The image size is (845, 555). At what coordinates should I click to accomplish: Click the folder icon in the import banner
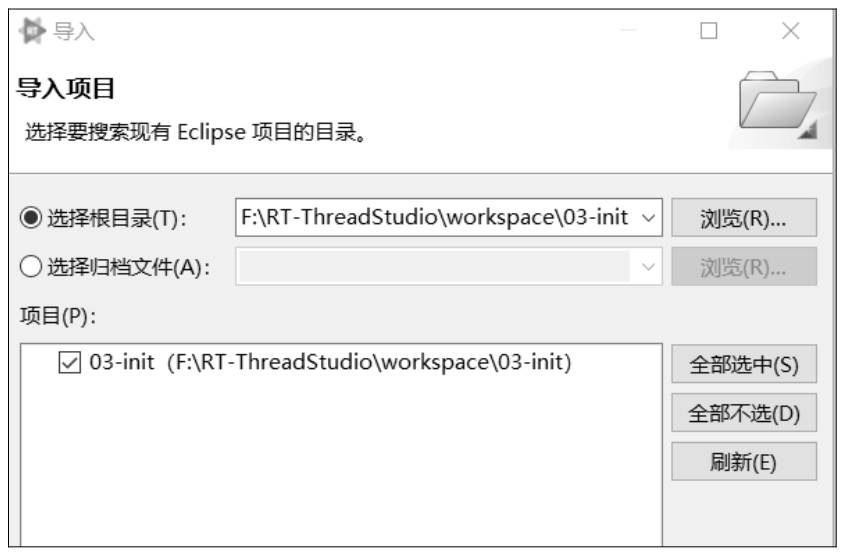776,106
